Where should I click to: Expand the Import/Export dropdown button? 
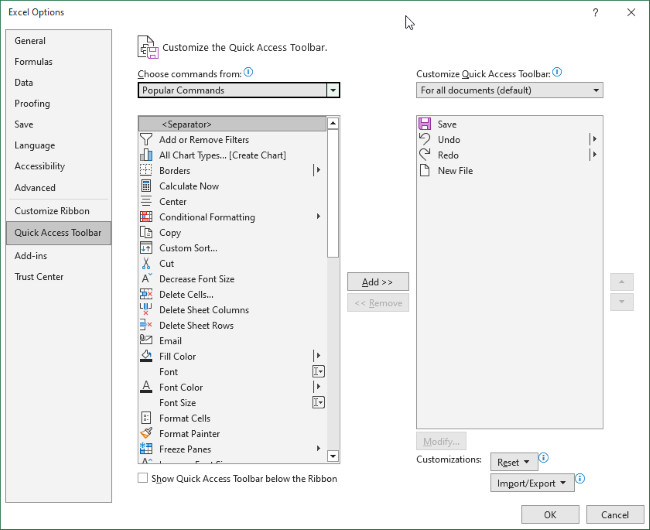(x=533, y=483)
